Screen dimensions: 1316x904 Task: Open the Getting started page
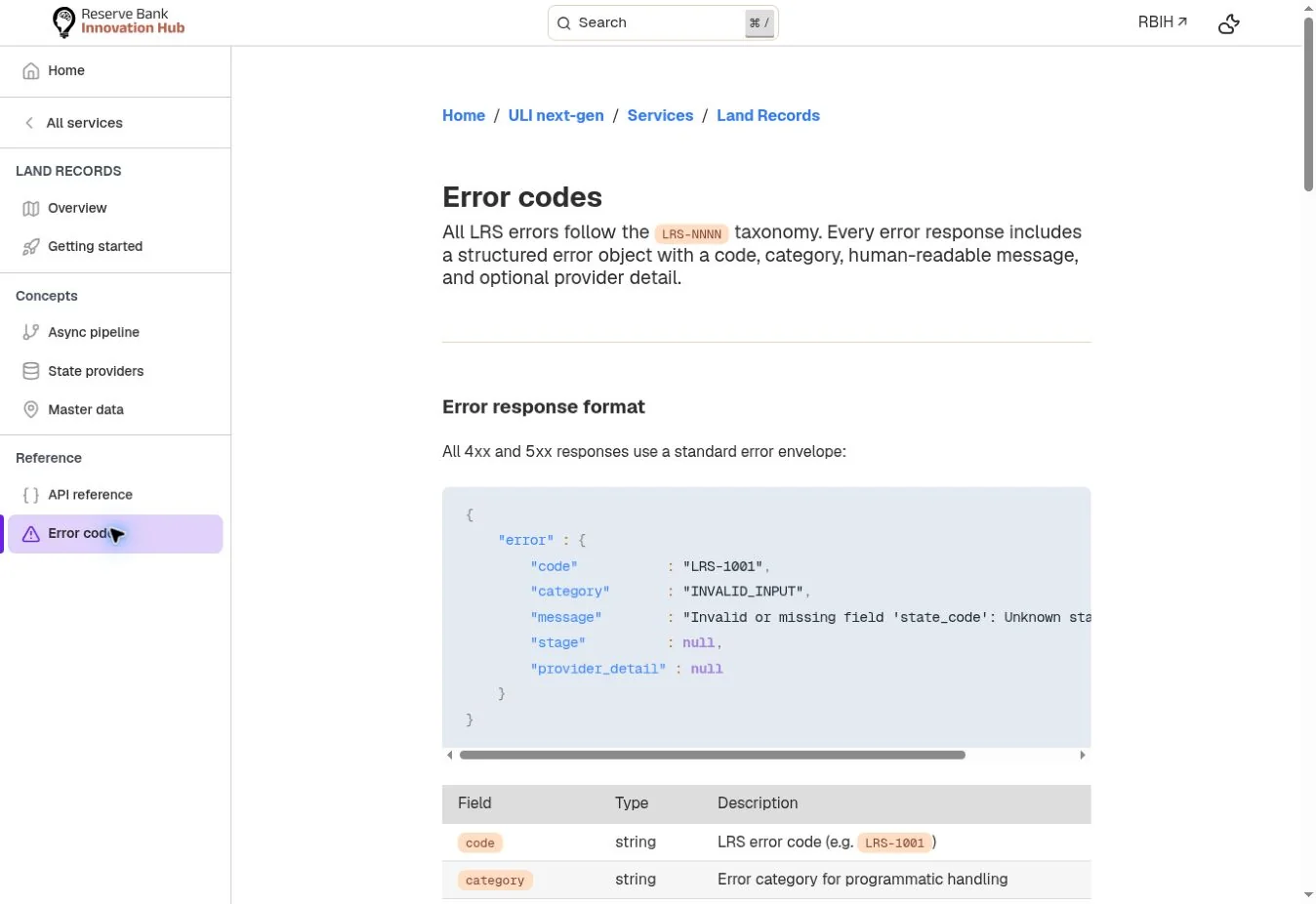click(115, 247)
